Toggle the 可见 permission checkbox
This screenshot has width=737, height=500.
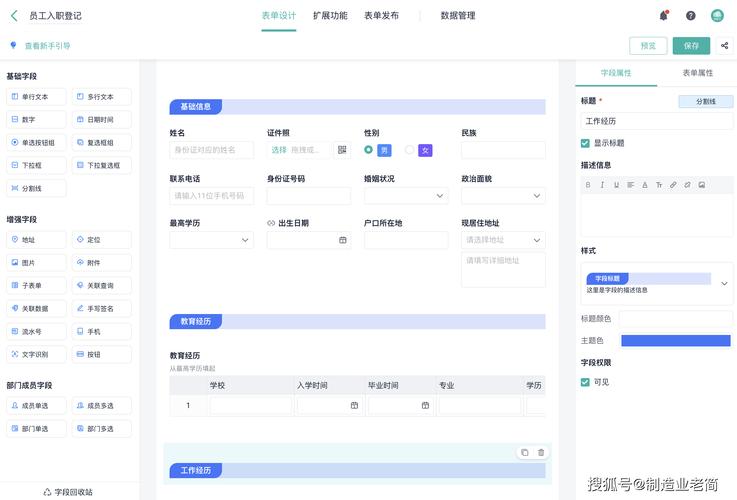coord(585,382)
